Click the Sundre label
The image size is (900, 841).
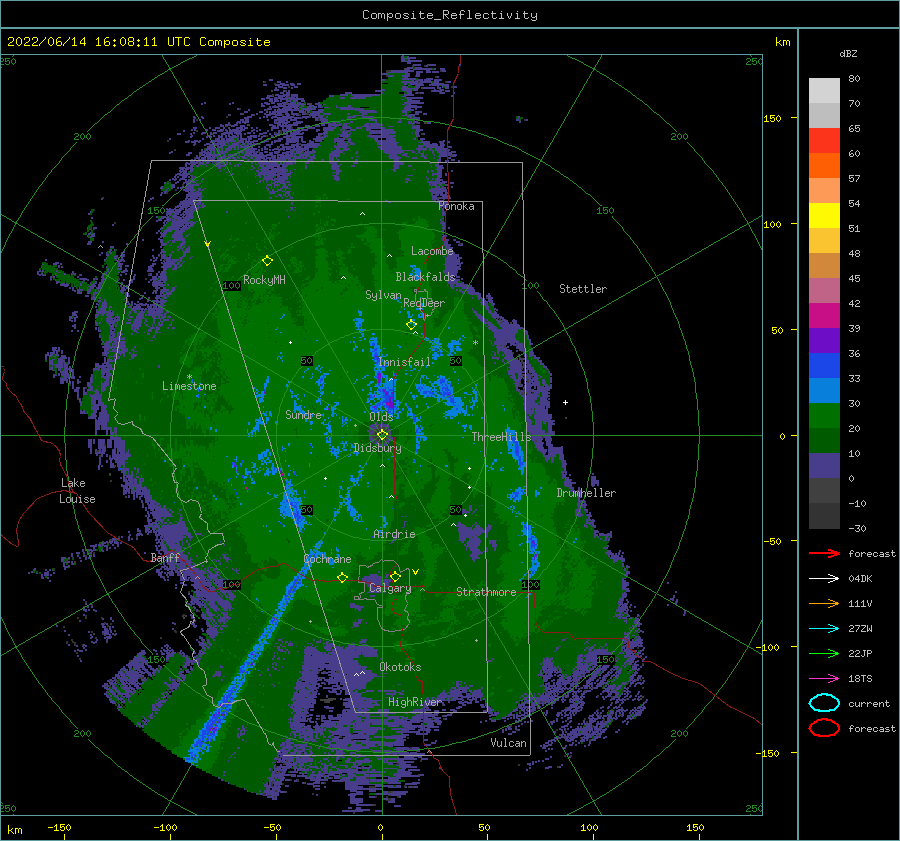[303, 414]
